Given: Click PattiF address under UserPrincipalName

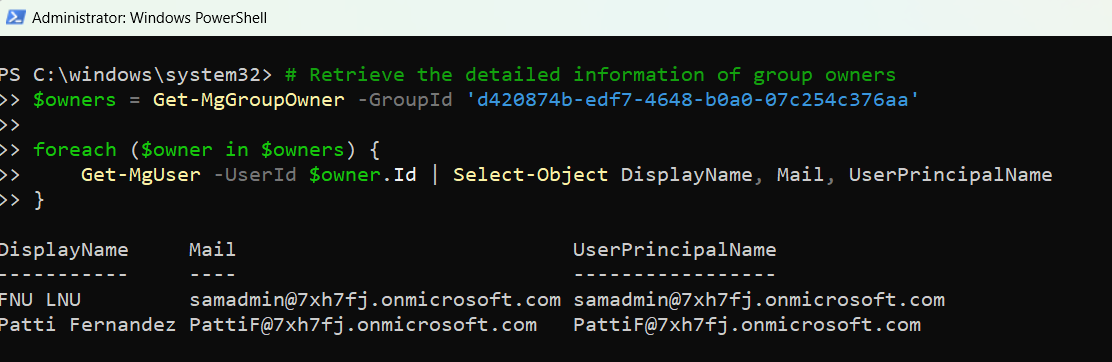Looking at the screenshot, I should tap(747, 325).
